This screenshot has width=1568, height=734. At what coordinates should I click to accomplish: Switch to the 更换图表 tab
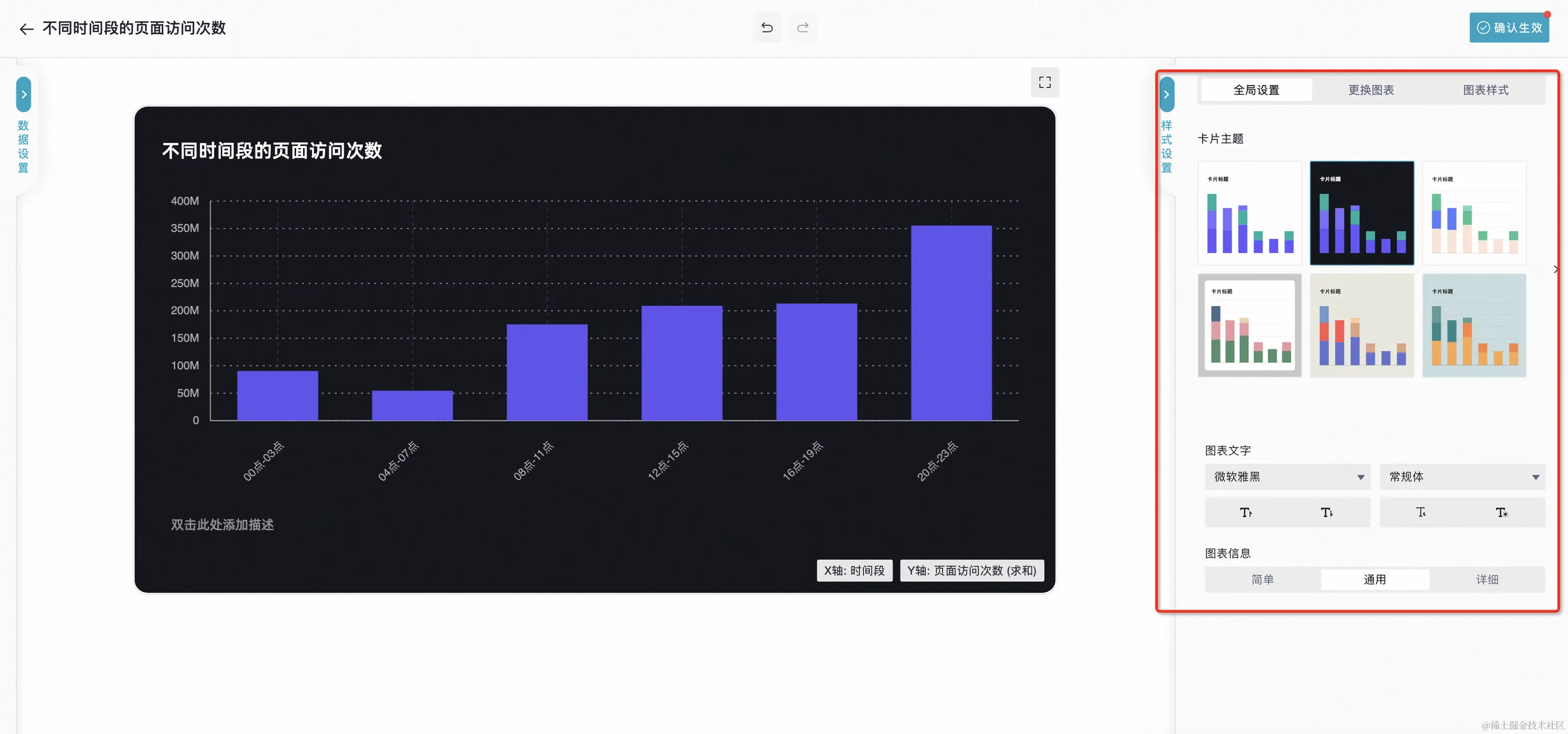tap(1370, 90)
